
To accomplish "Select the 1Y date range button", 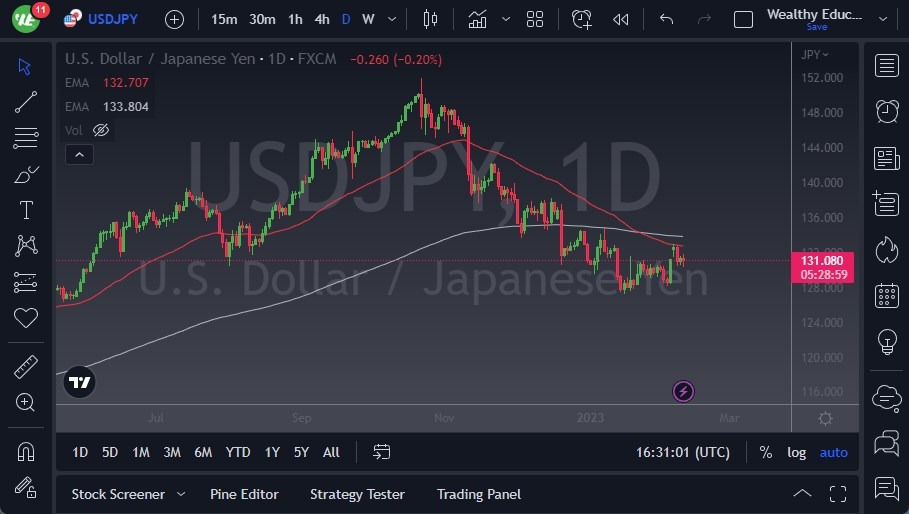I will pyautogui.click(x=272, y=452).
